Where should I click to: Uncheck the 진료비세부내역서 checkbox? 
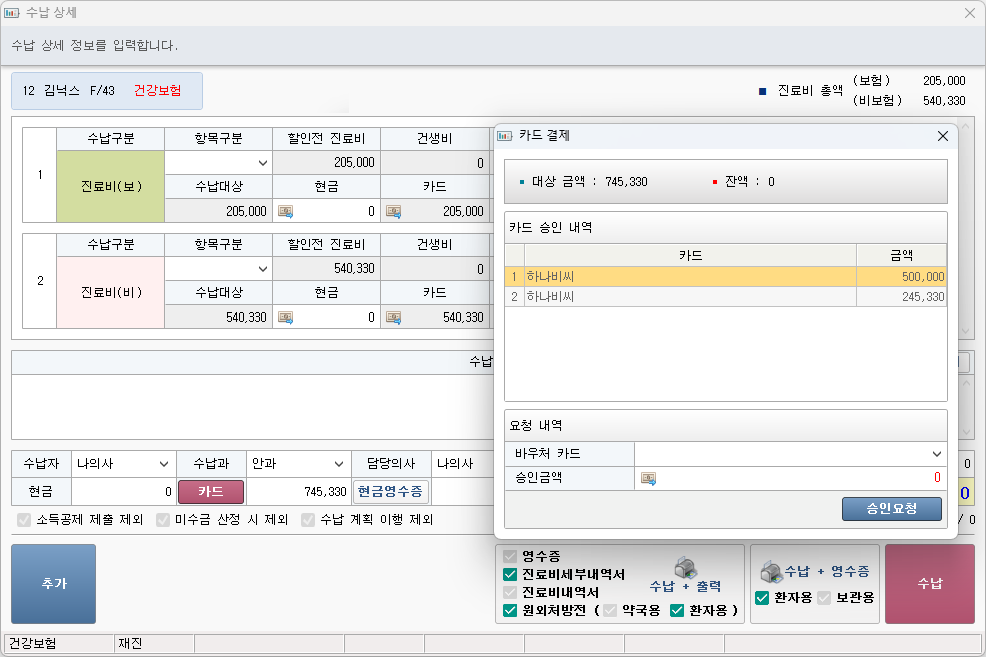click(510, 574)
